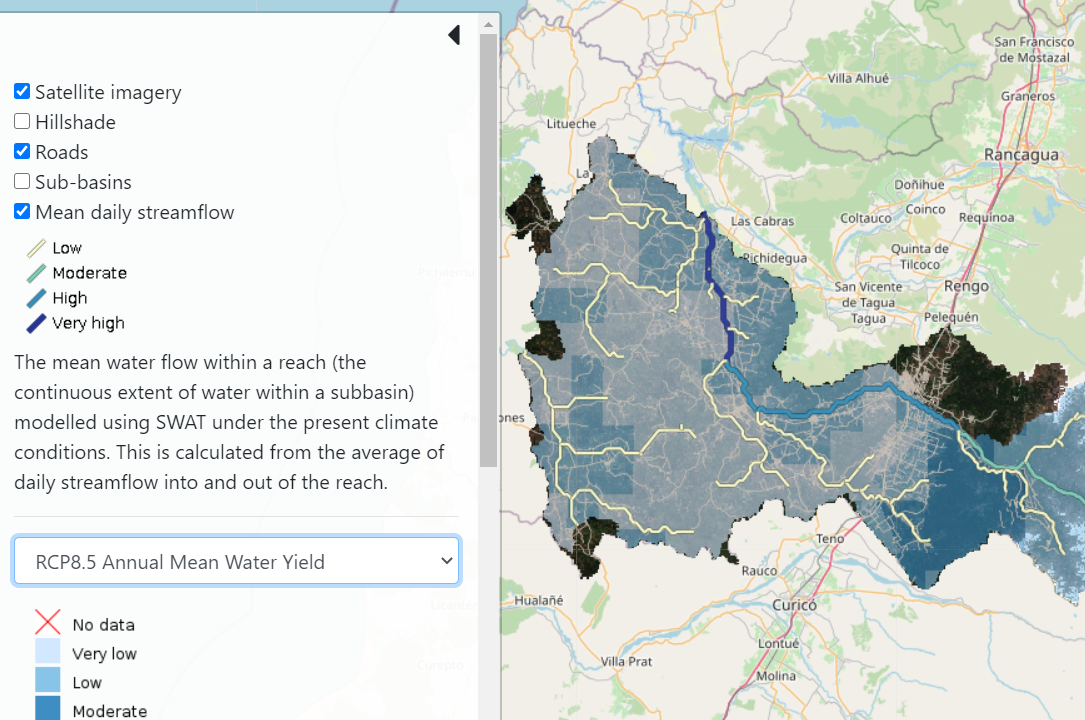Click Las Cabras label on the map
This screenshot has width=1085, height=720.
(x=763, y=221)
